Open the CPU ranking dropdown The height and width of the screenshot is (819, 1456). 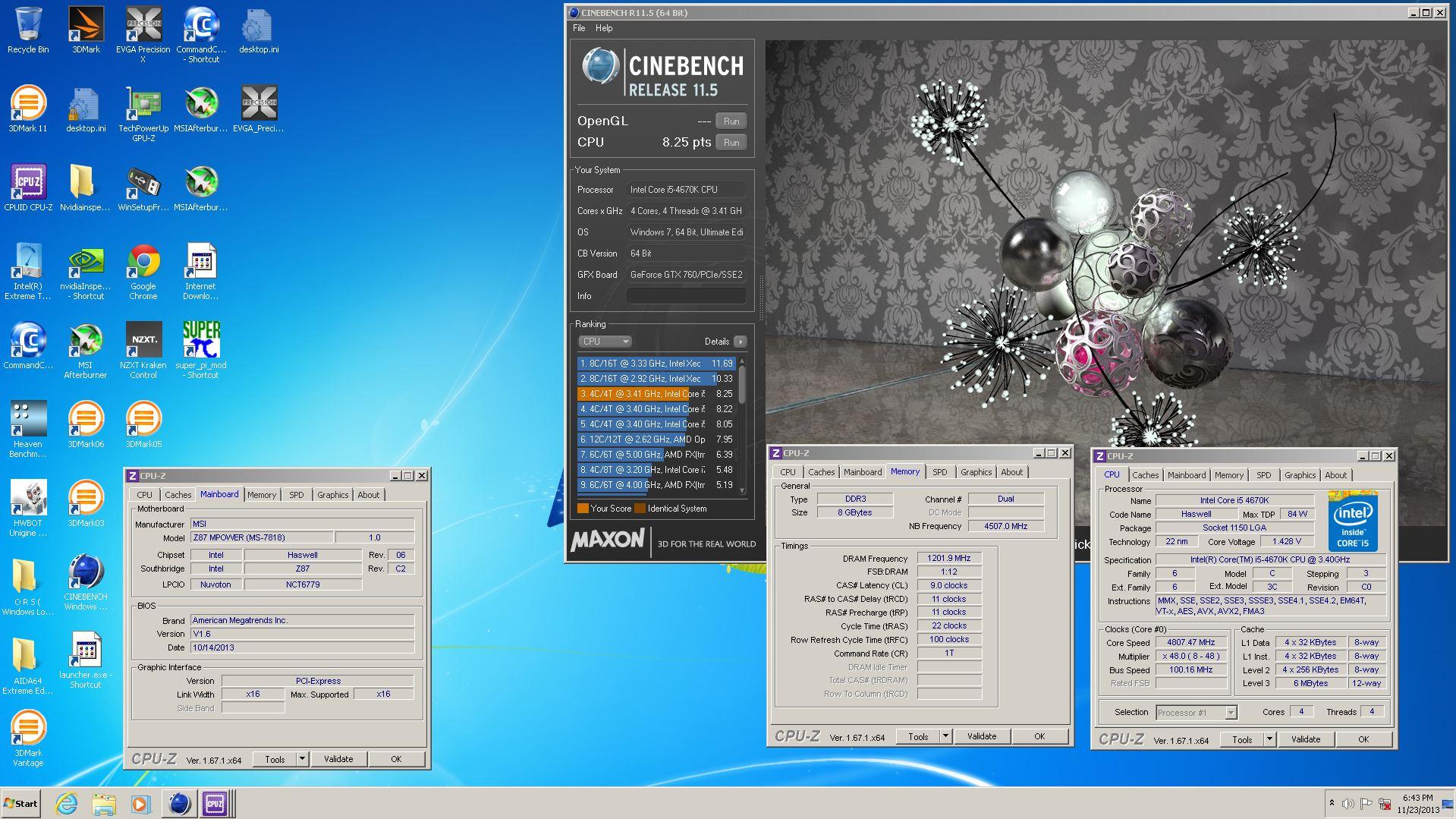[x=605, y=342]
